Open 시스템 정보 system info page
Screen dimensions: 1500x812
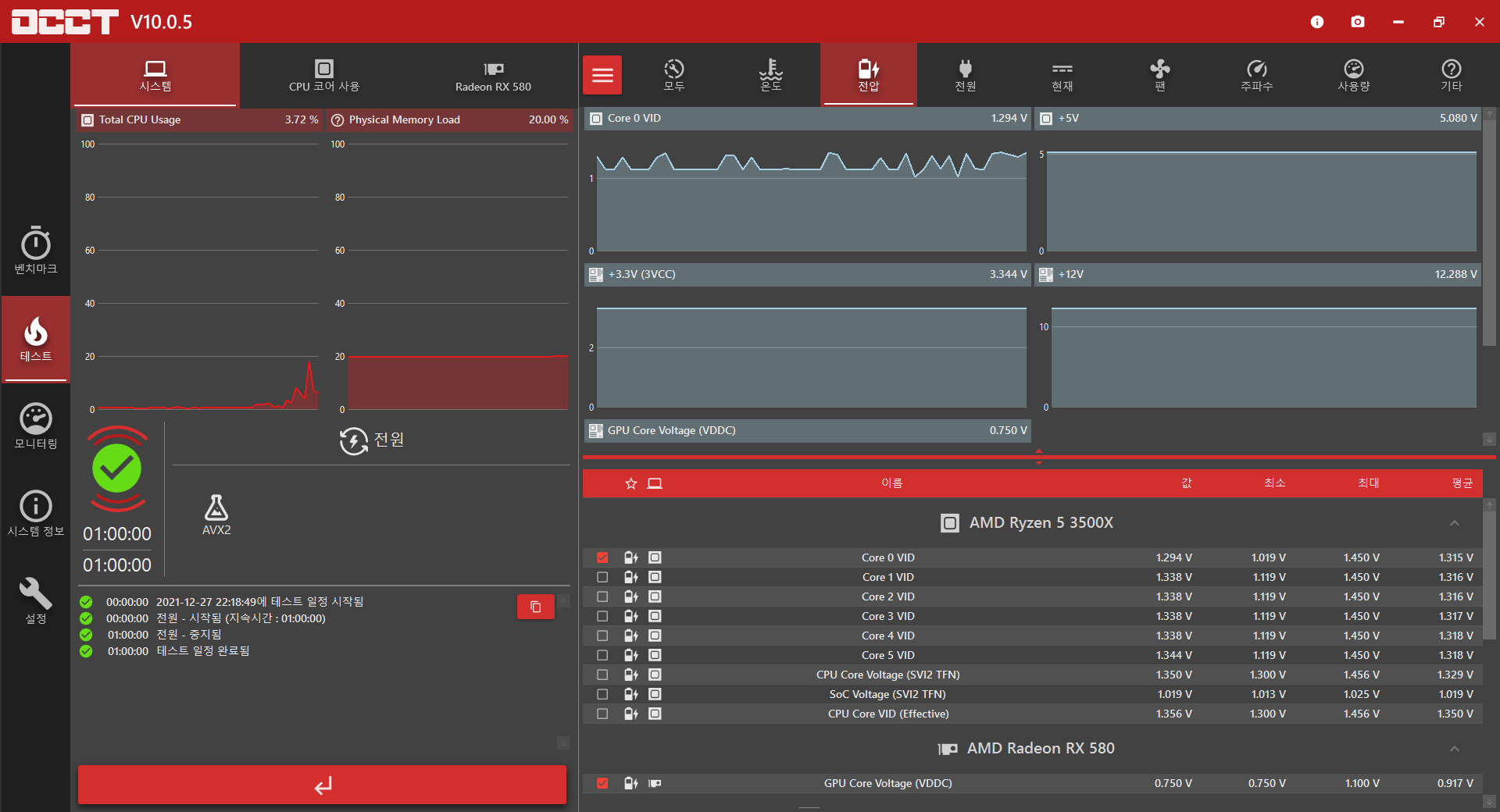click(35, 514)
